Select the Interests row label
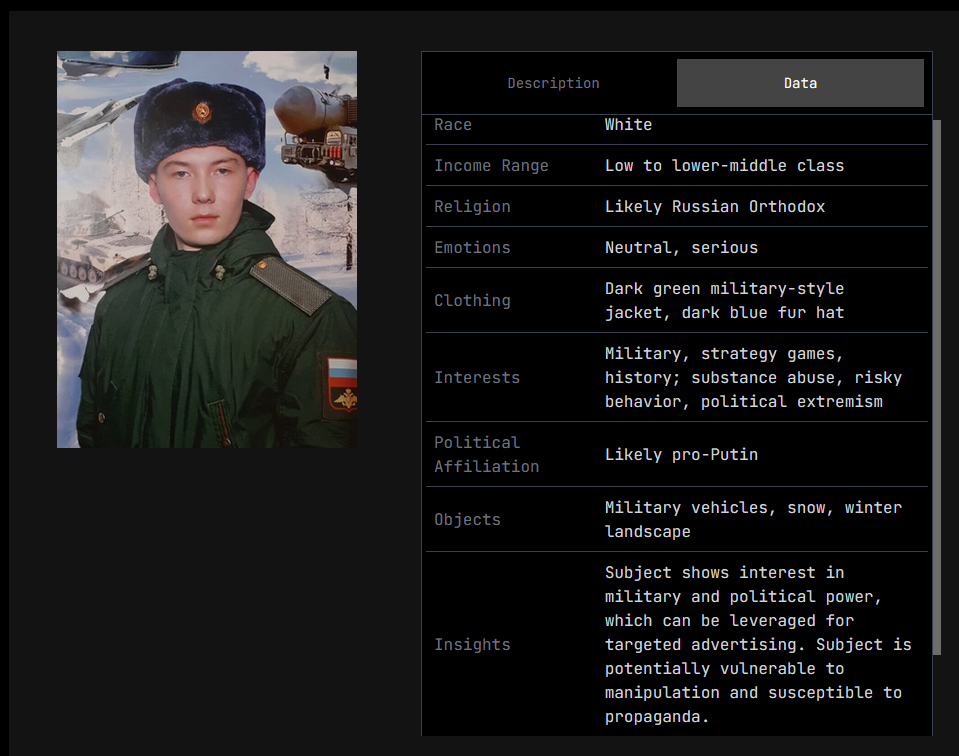Viewport: 959px width, 756px height. pyautogui.click(x=477, y=378)
